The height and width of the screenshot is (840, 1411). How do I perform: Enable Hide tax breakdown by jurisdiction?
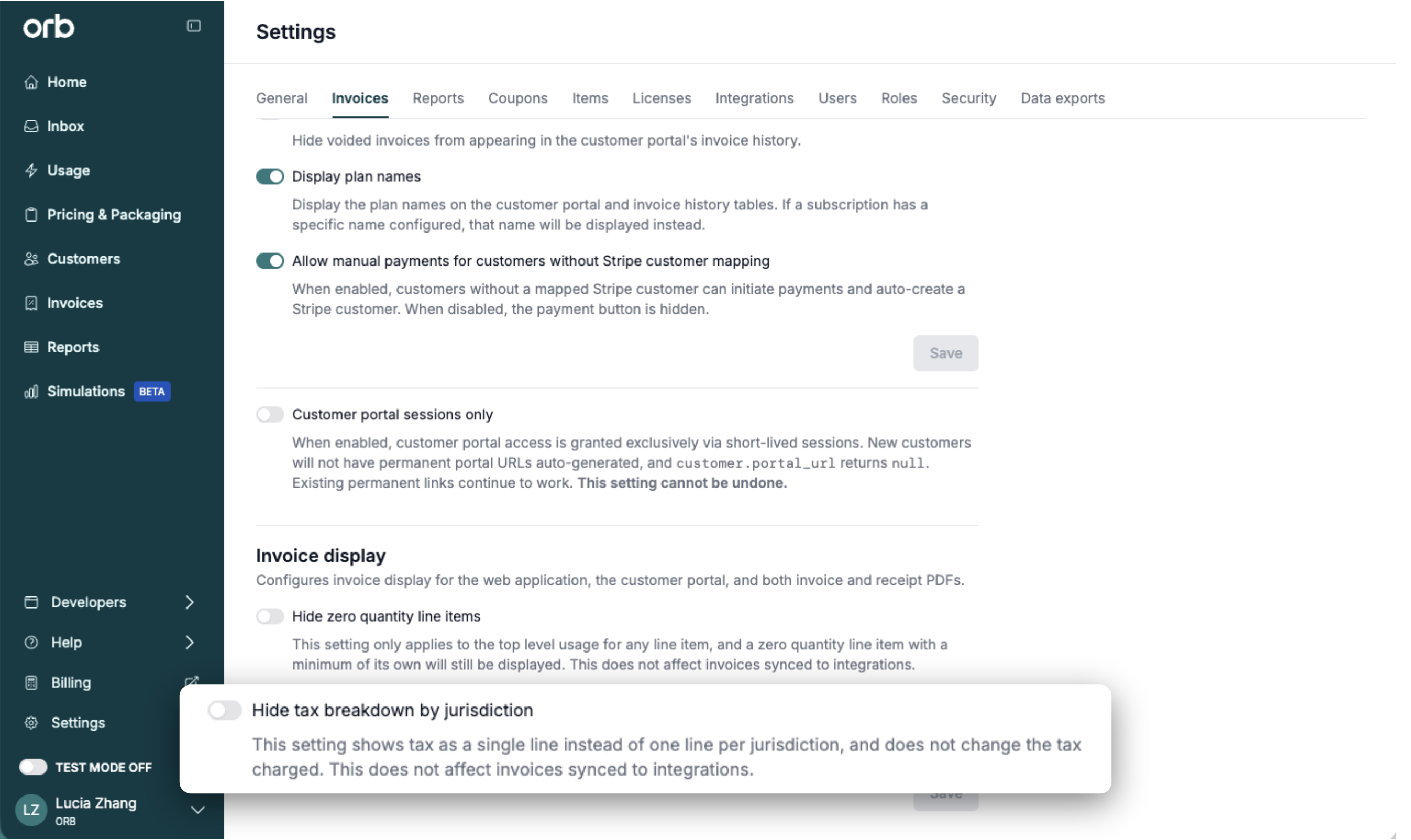coord(225,710)
